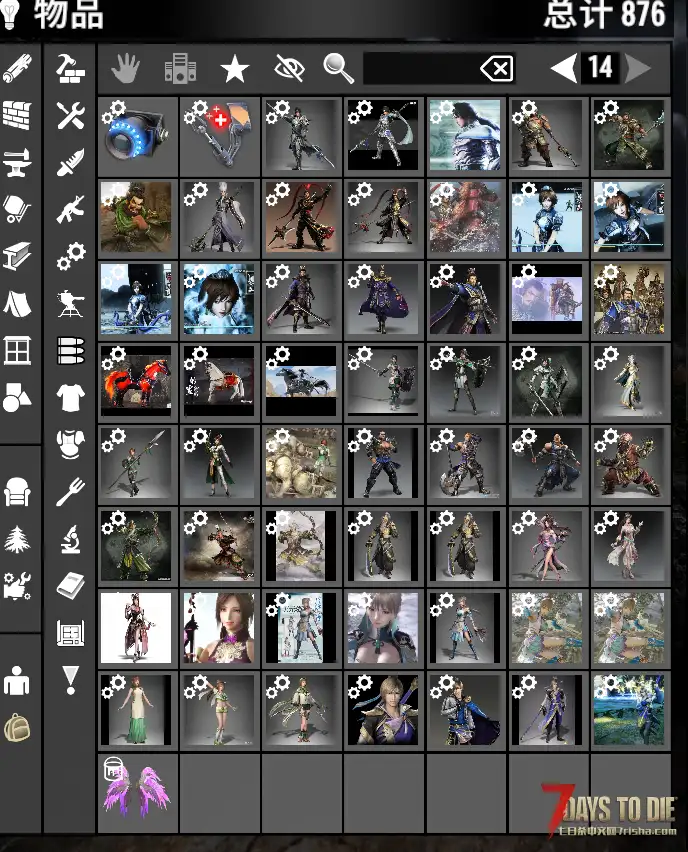Screen dimensions: 688x852
Task: Go to next page with right arrow
Action: 637,68
